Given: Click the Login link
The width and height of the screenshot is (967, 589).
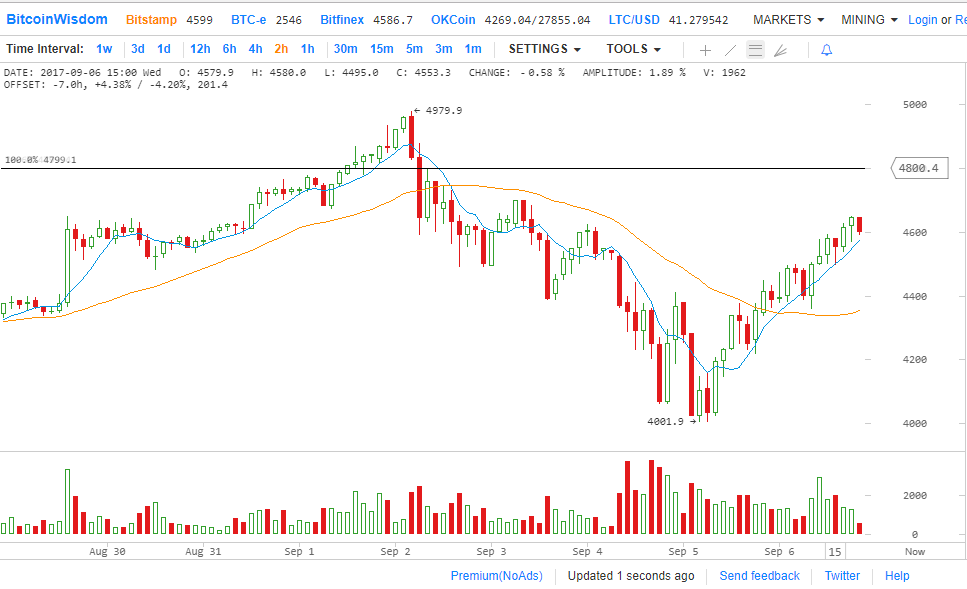Looking at the screenshot, I should click(x=922, y=20).
